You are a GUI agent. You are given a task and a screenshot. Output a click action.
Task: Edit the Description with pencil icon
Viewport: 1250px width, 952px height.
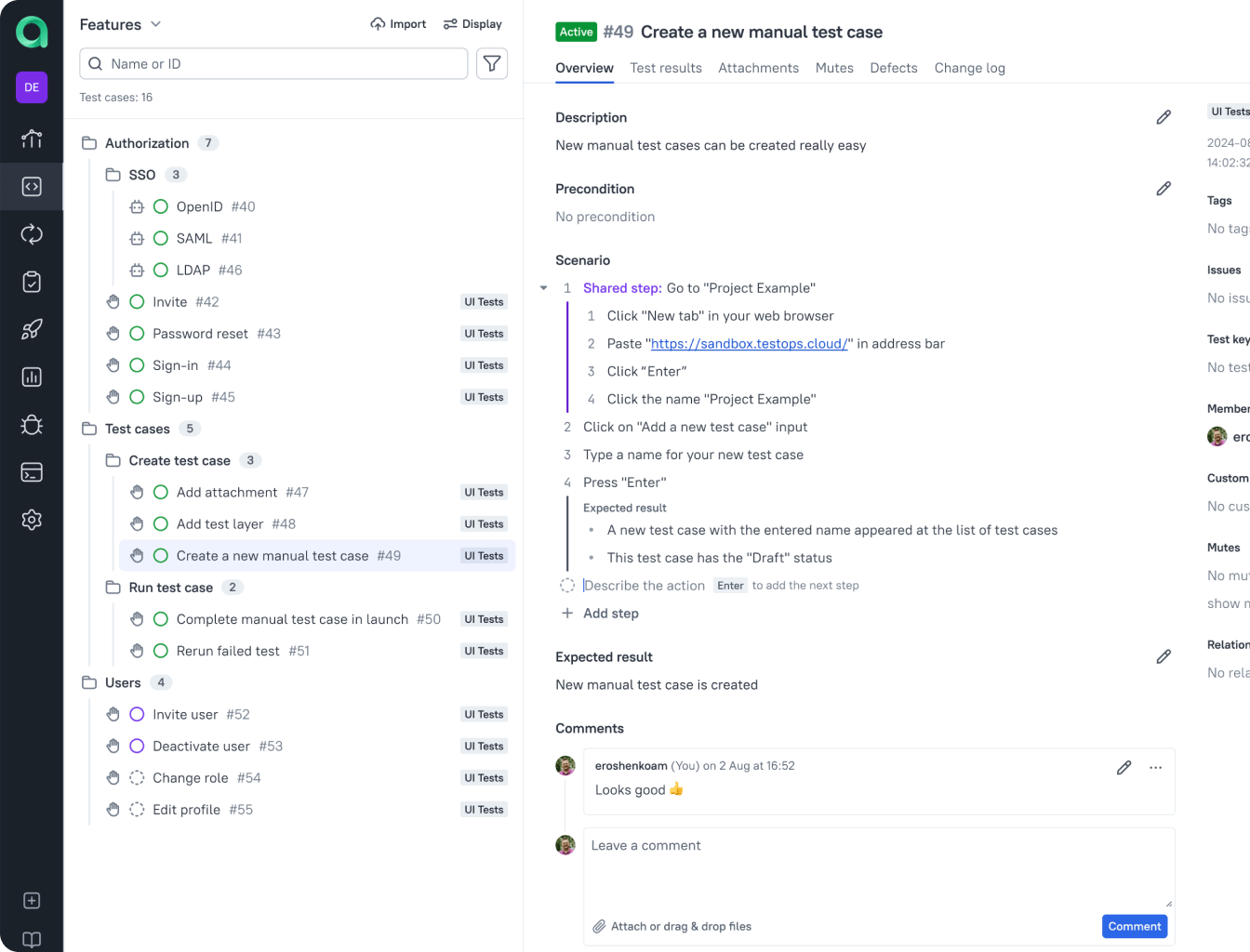1164,117
